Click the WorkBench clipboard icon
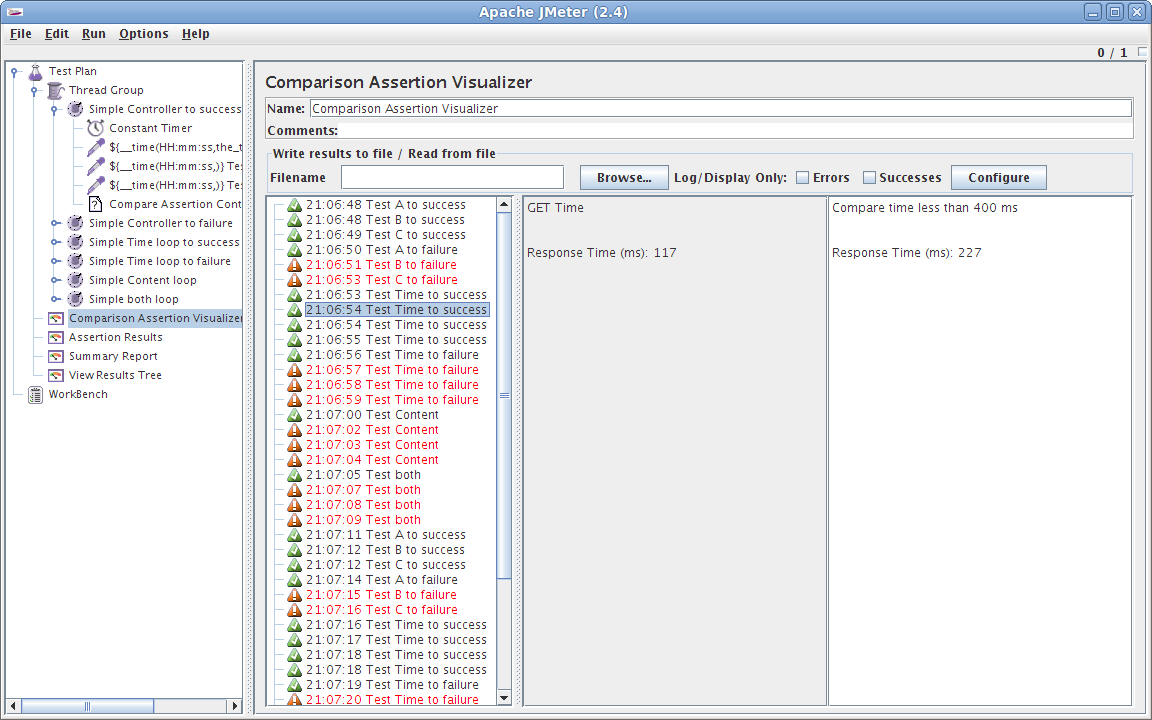Screen dimensions: 1152x720 [36, 394]
